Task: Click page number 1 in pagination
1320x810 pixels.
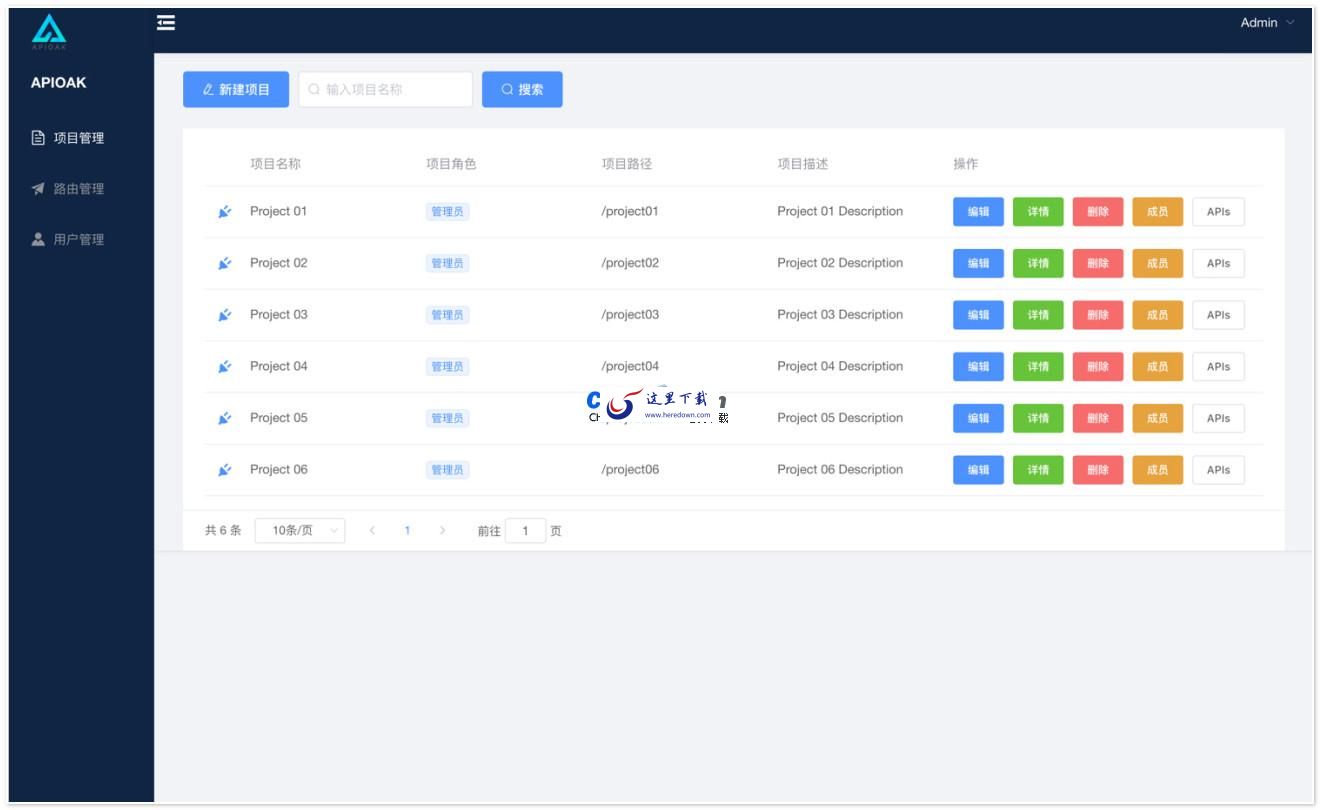Action: [x=406, y=530]
